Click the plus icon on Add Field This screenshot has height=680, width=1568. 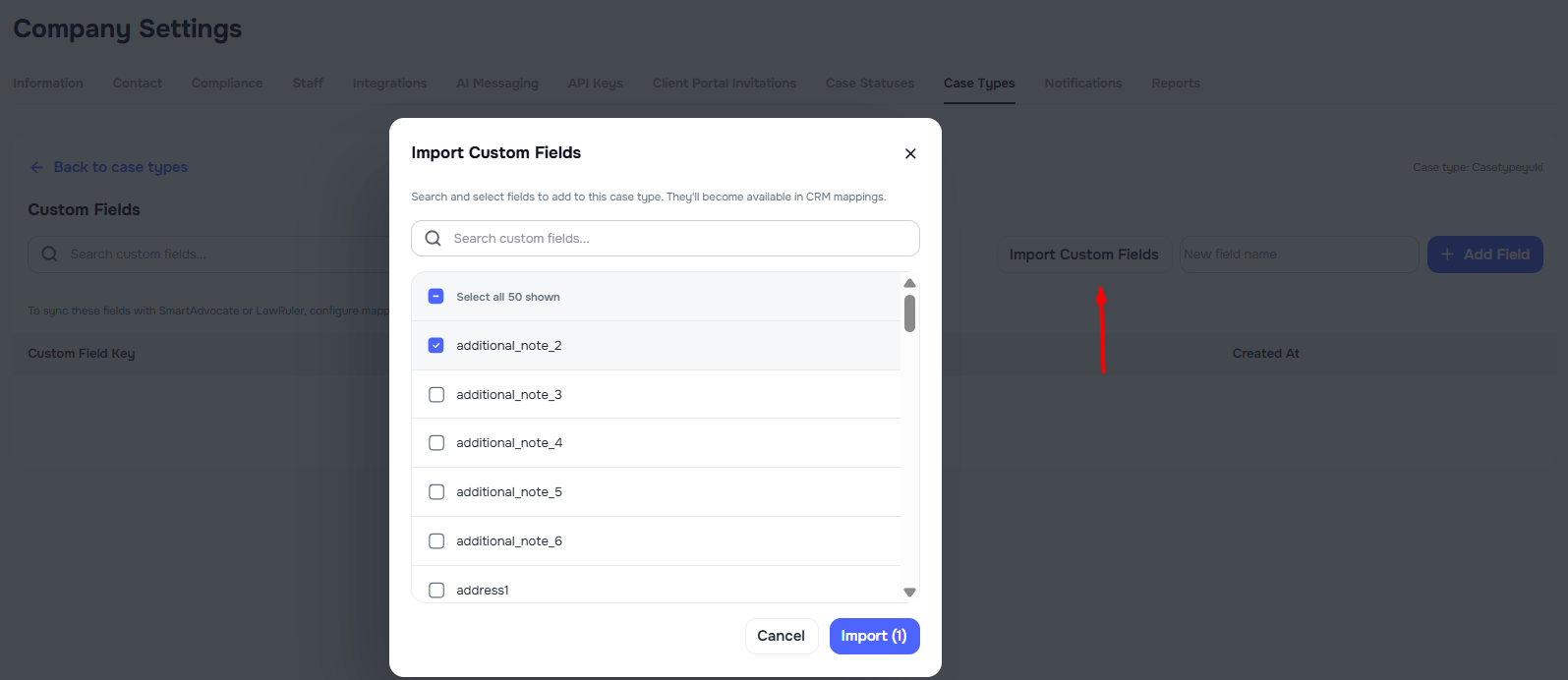(1447, 255)
